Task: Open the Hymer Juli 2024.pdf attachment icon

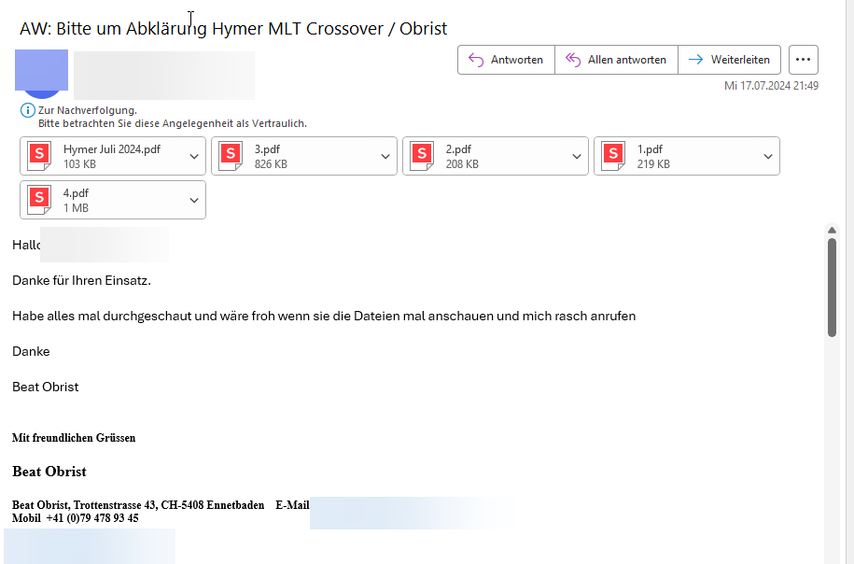Action: point(40,156)
